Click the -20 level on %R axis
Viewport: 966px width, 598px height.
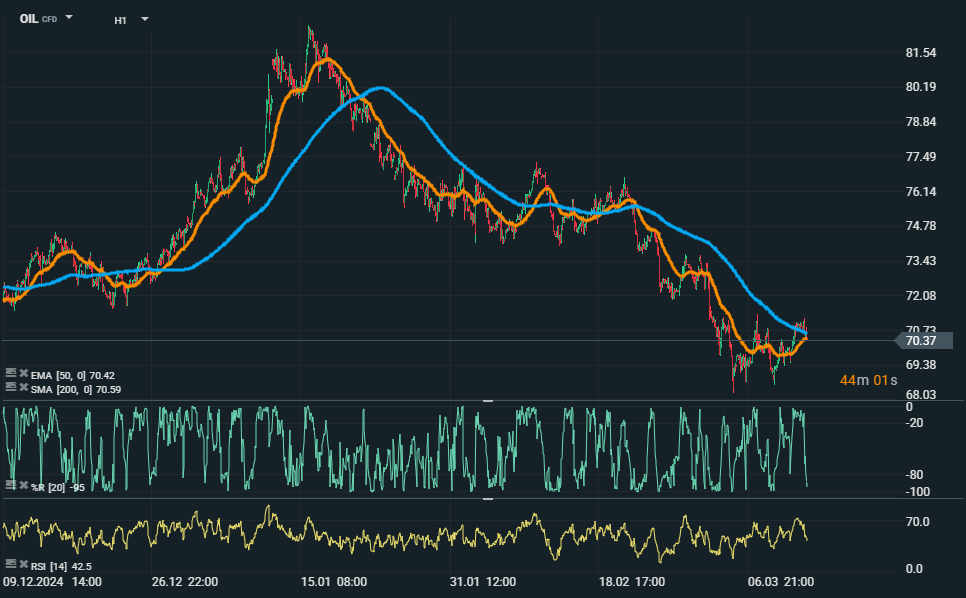[914, 423]
